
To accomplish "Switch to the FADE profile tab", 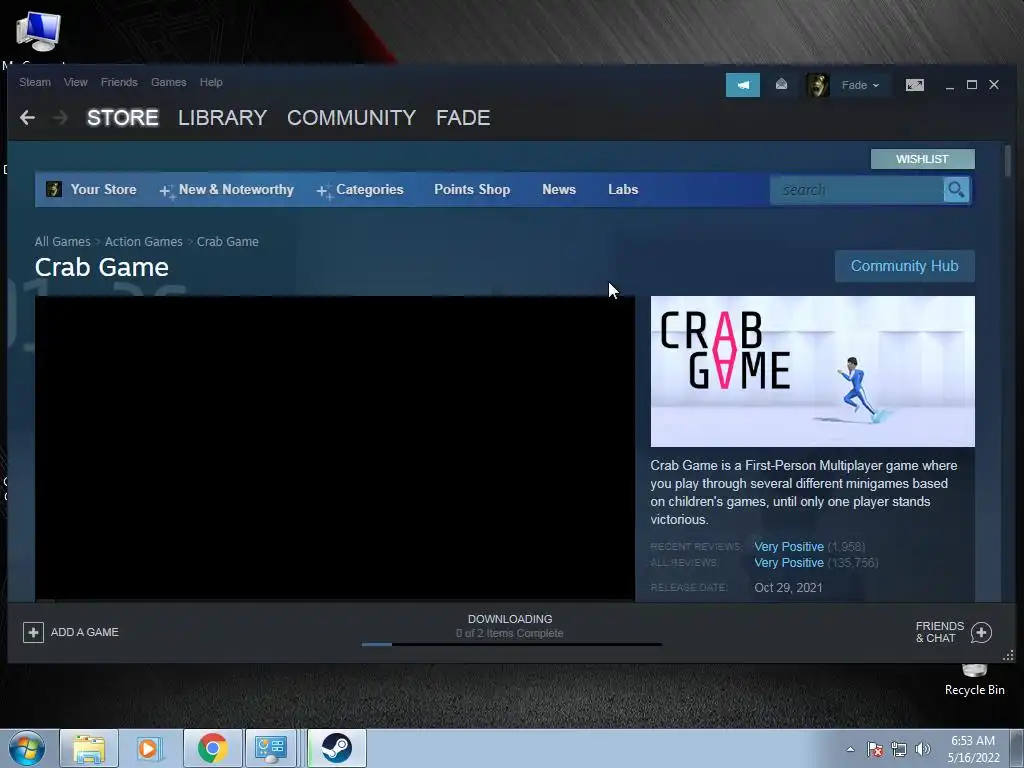I will point(463,118).
